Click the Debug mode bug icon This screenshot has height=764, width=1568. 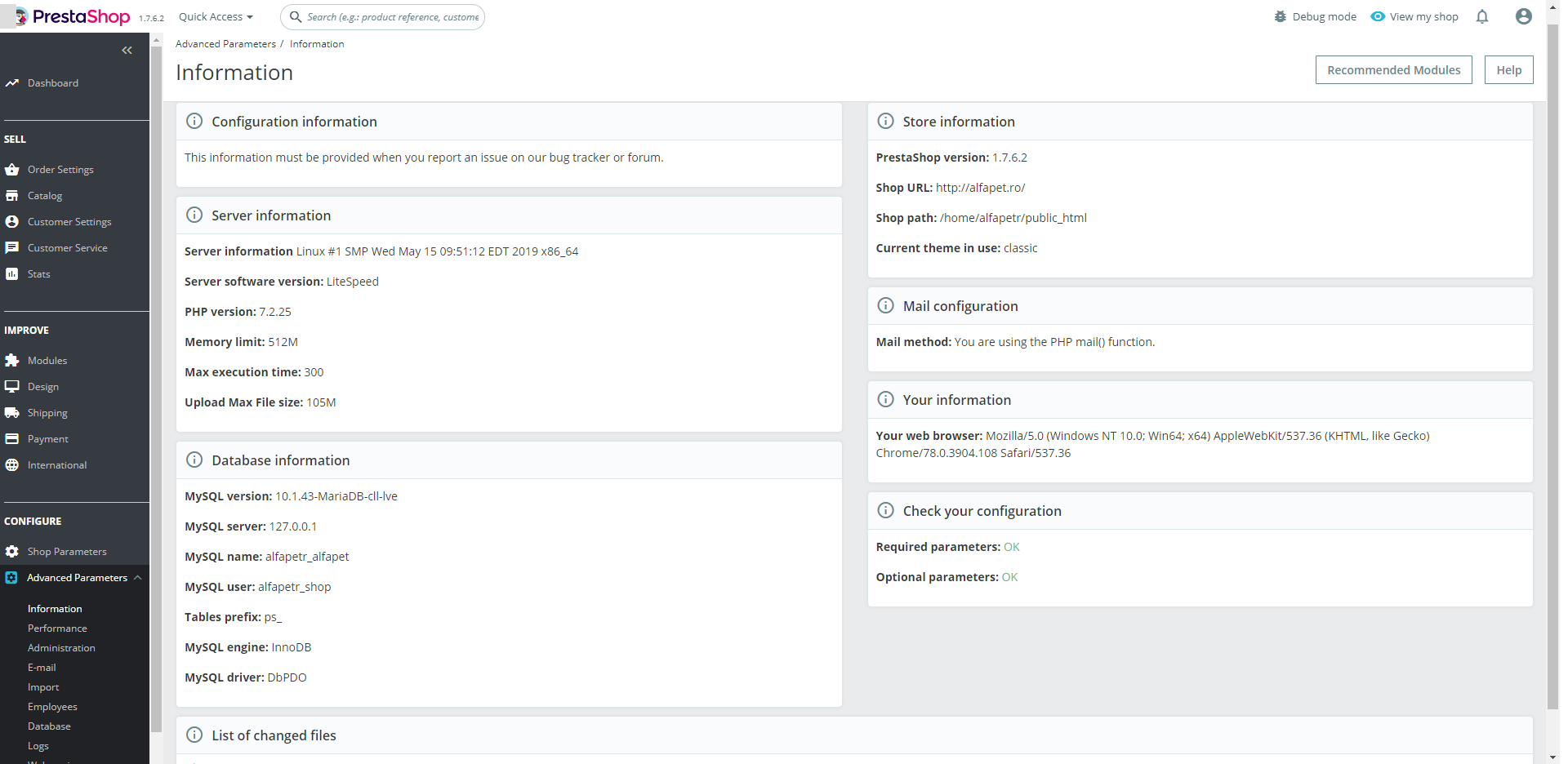coord(1280,17)
